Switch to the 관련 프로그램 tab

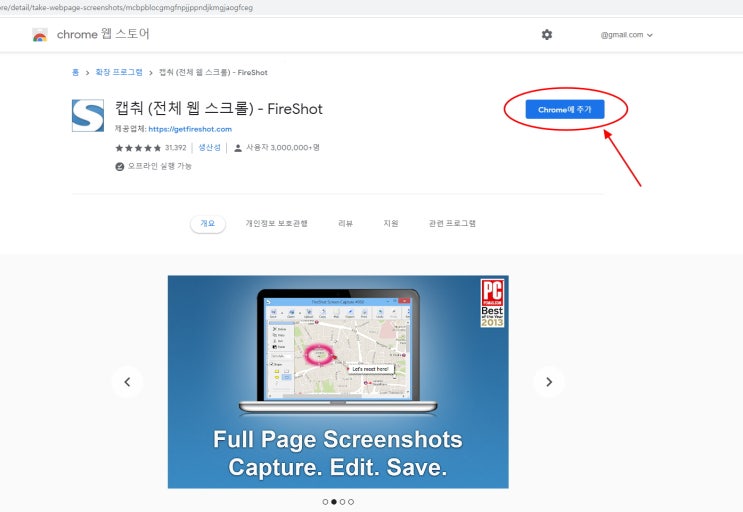[452, 224]
